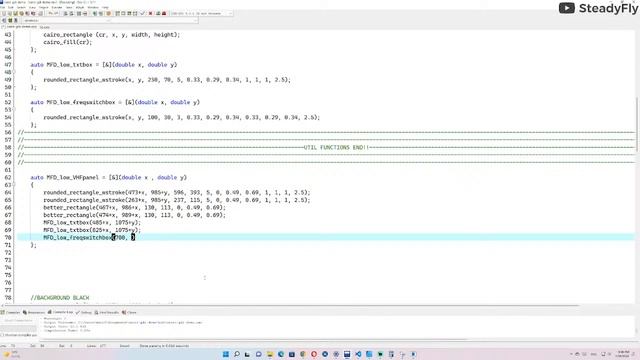This screenshot has height=360, width=640.
Task: Click the Save toolbar icon
Action: [15, 13]
